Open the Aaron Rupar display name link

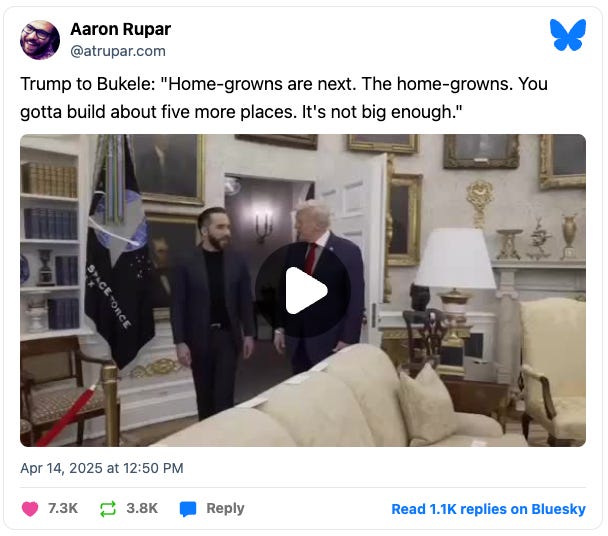tap(121, 29)
